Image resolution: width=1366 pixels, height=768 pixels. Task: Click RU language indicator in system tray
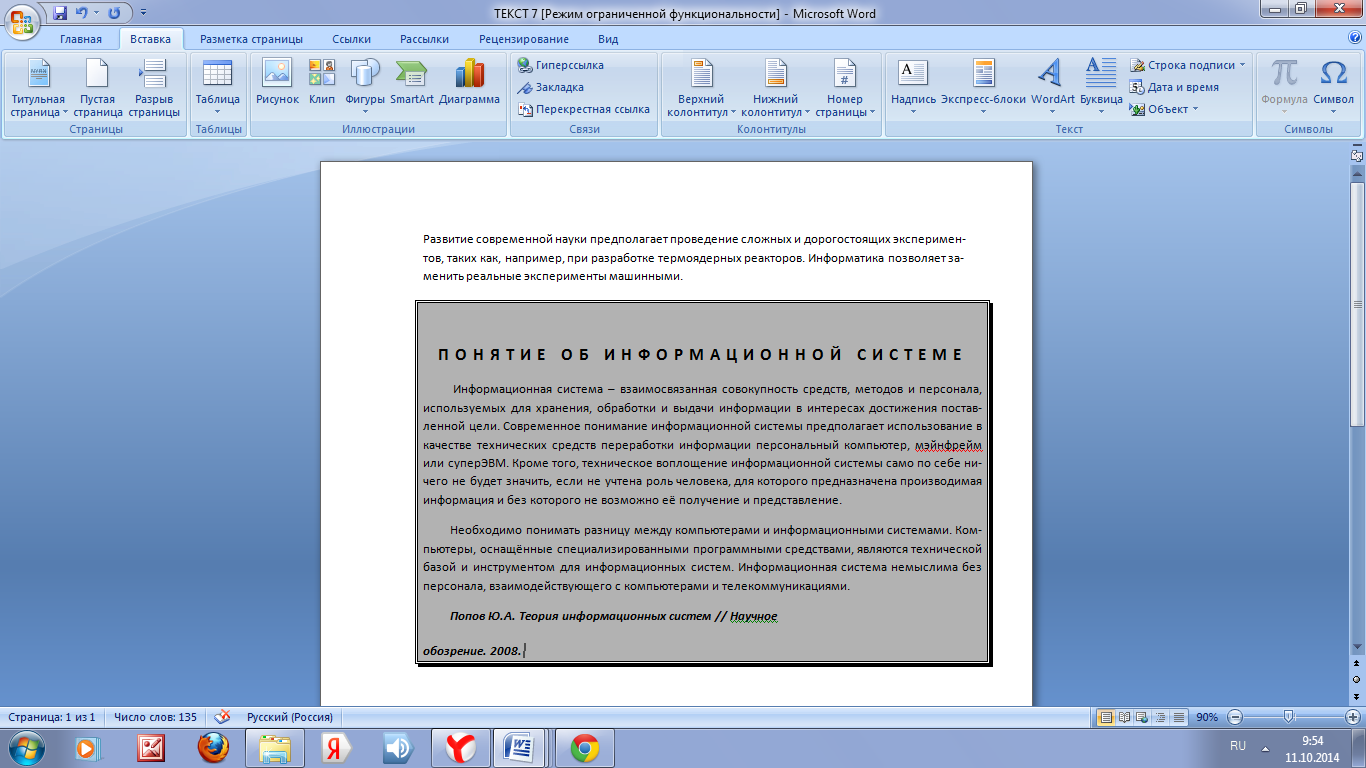(1238, 746)
